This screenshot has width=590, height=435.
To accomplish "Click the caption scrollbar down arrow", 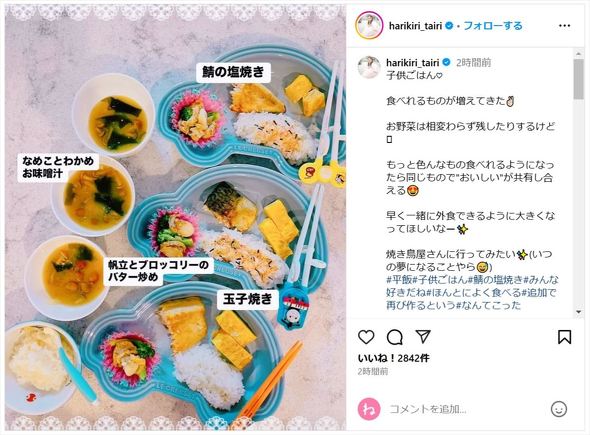I will pyautogui.click(x=579, y=312).
